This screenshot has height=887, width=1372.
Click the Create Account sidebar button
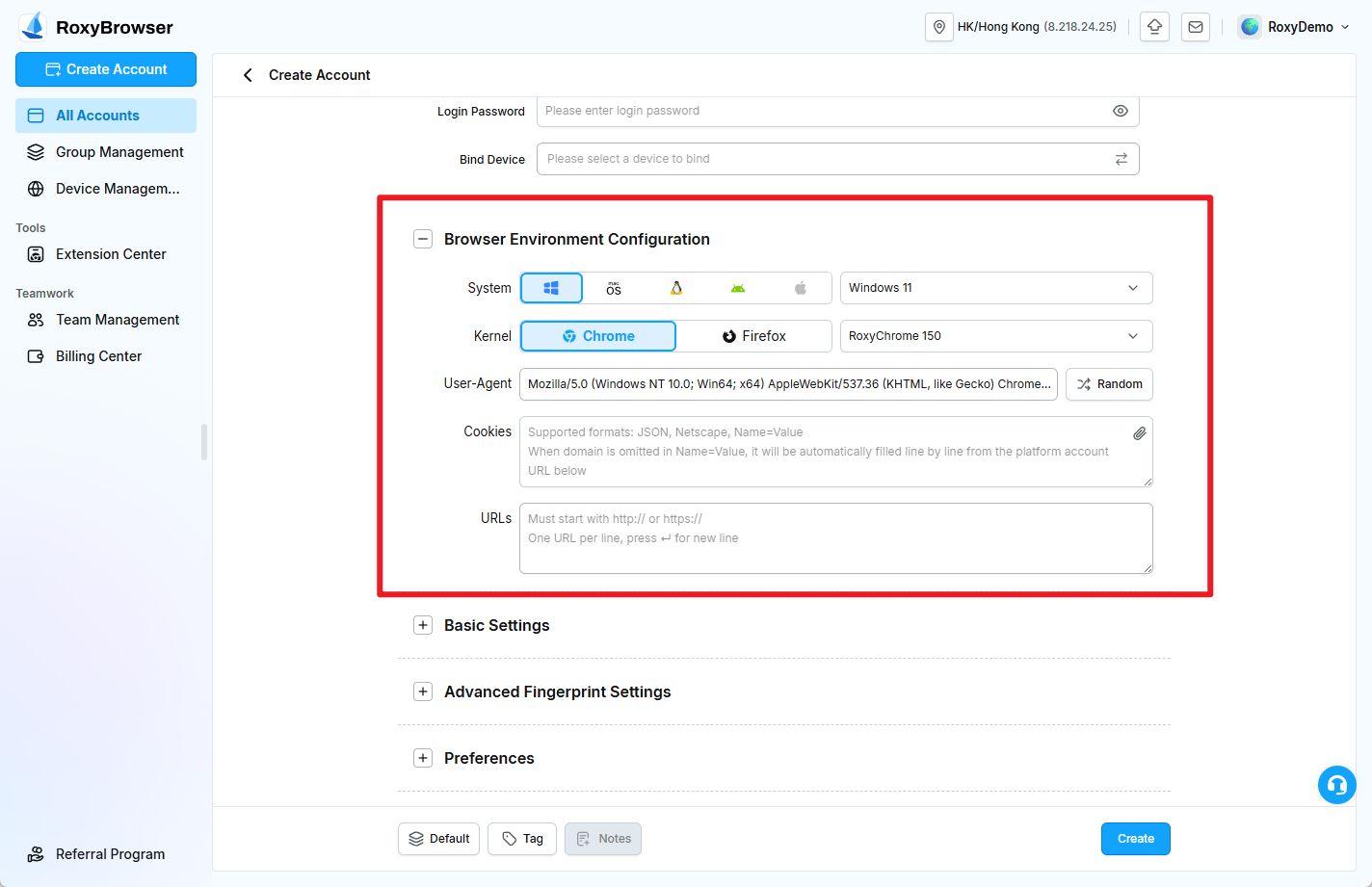(106, 69)
